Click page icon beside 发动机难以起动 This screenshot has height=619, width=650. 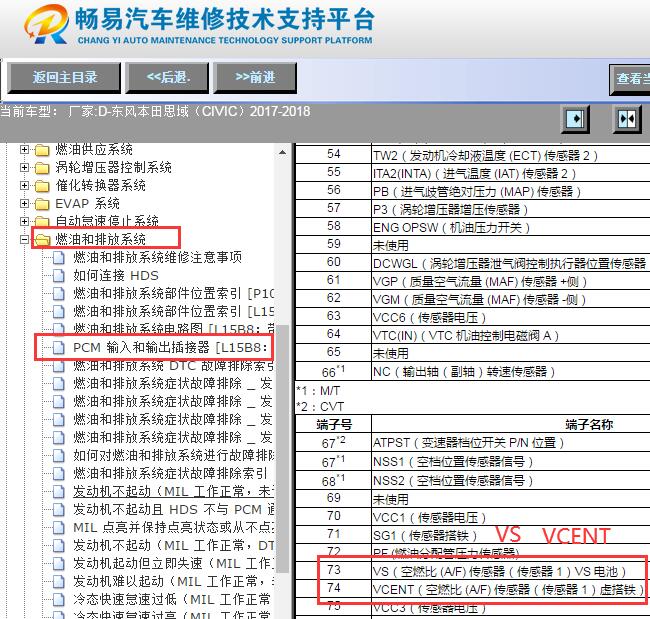coord(59,581)
